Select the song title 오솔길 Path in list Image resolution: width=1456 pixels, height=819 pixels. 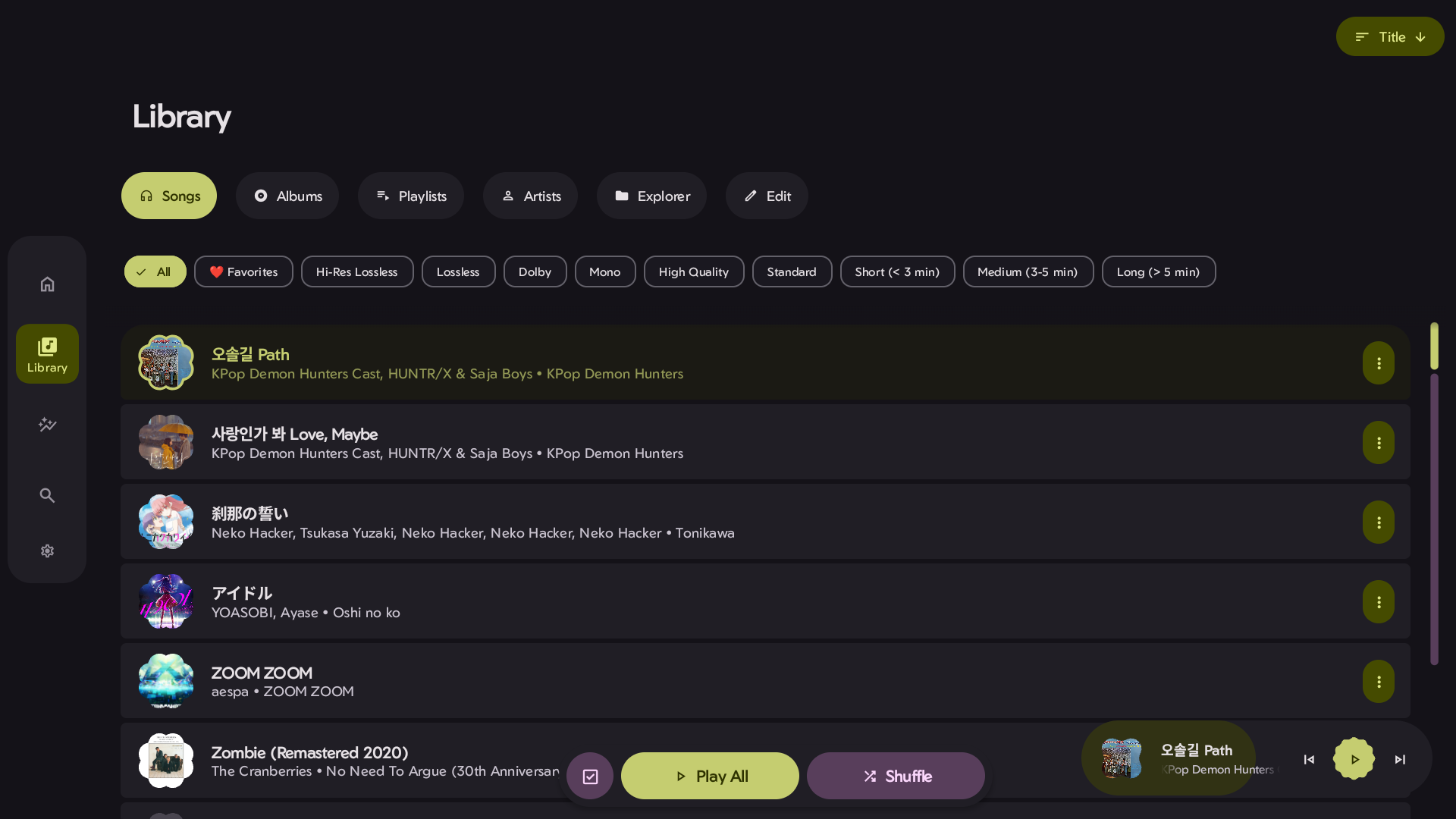[250, 354]
